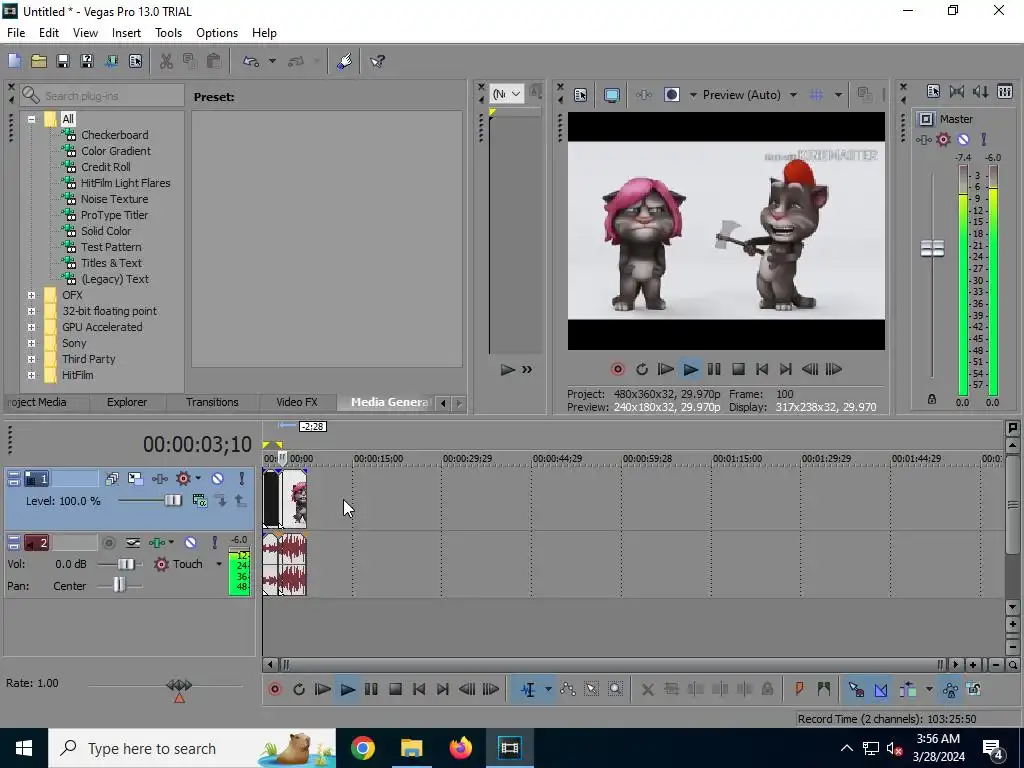Screen dimensions: 1024x768
Task: Click track 1 Level slider handle
Action: [173, 501]
